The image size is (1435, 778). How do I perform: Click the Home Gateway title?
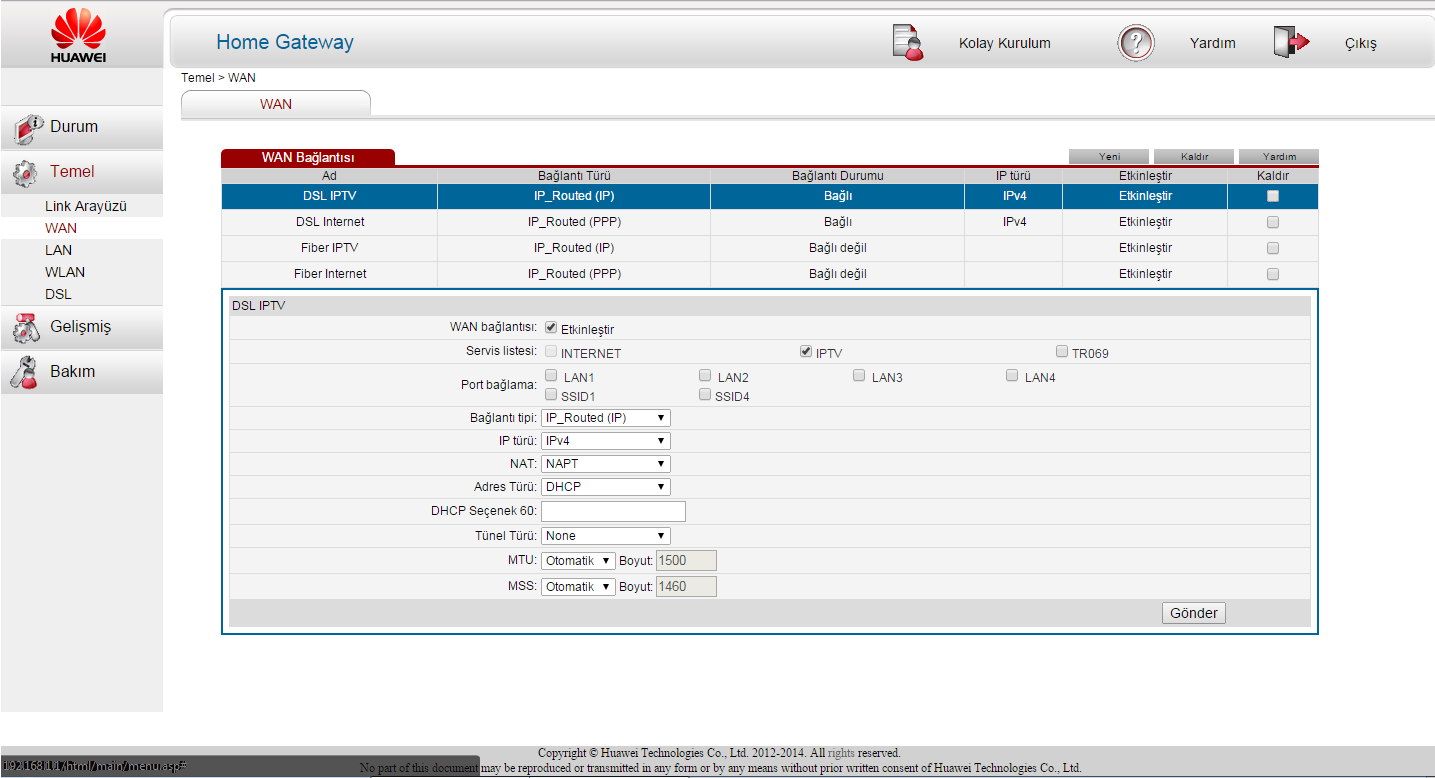(285, 42)
